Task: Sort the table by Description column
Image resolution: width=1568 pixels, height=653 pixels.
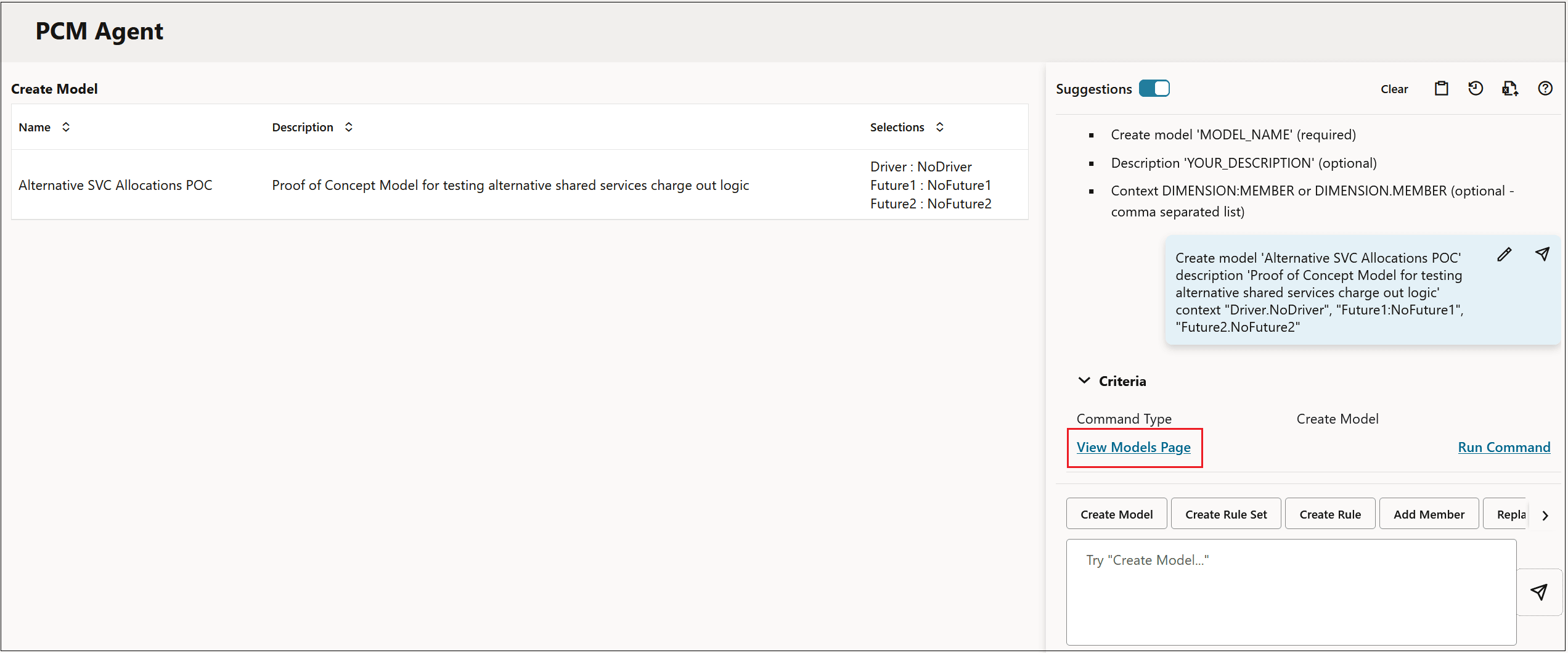Action: [x=348, y=127]
